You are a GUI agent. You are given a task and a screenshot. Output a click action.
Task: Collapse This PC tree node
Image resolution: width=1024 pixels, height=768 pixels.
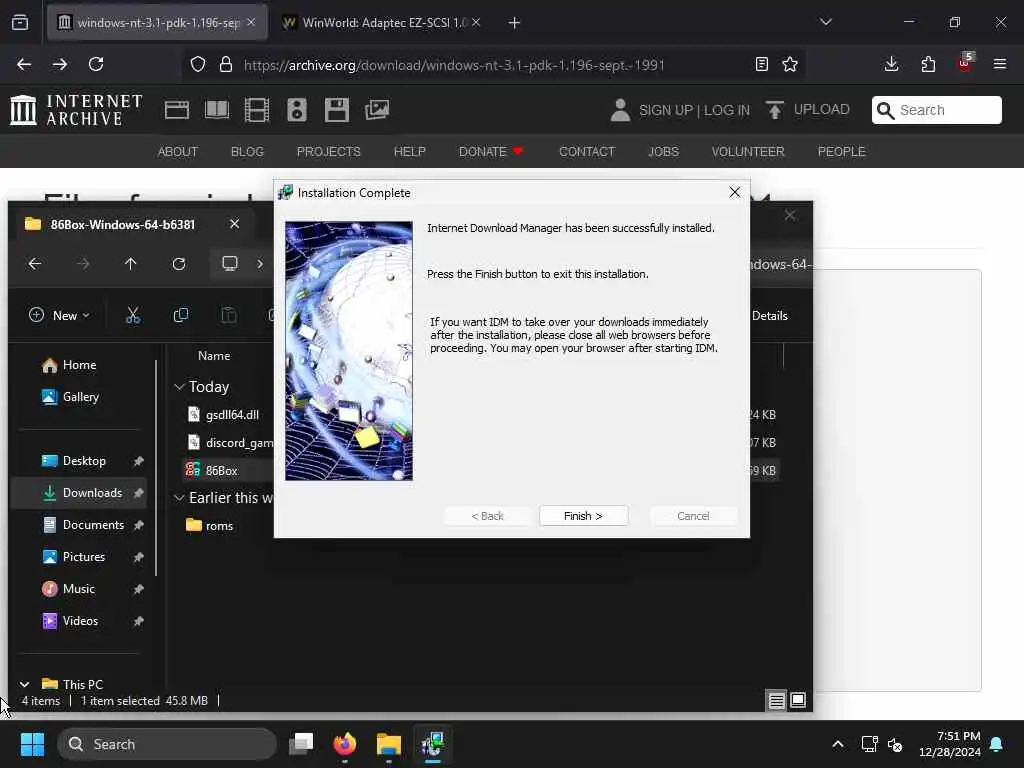click(x=24, y=684)
